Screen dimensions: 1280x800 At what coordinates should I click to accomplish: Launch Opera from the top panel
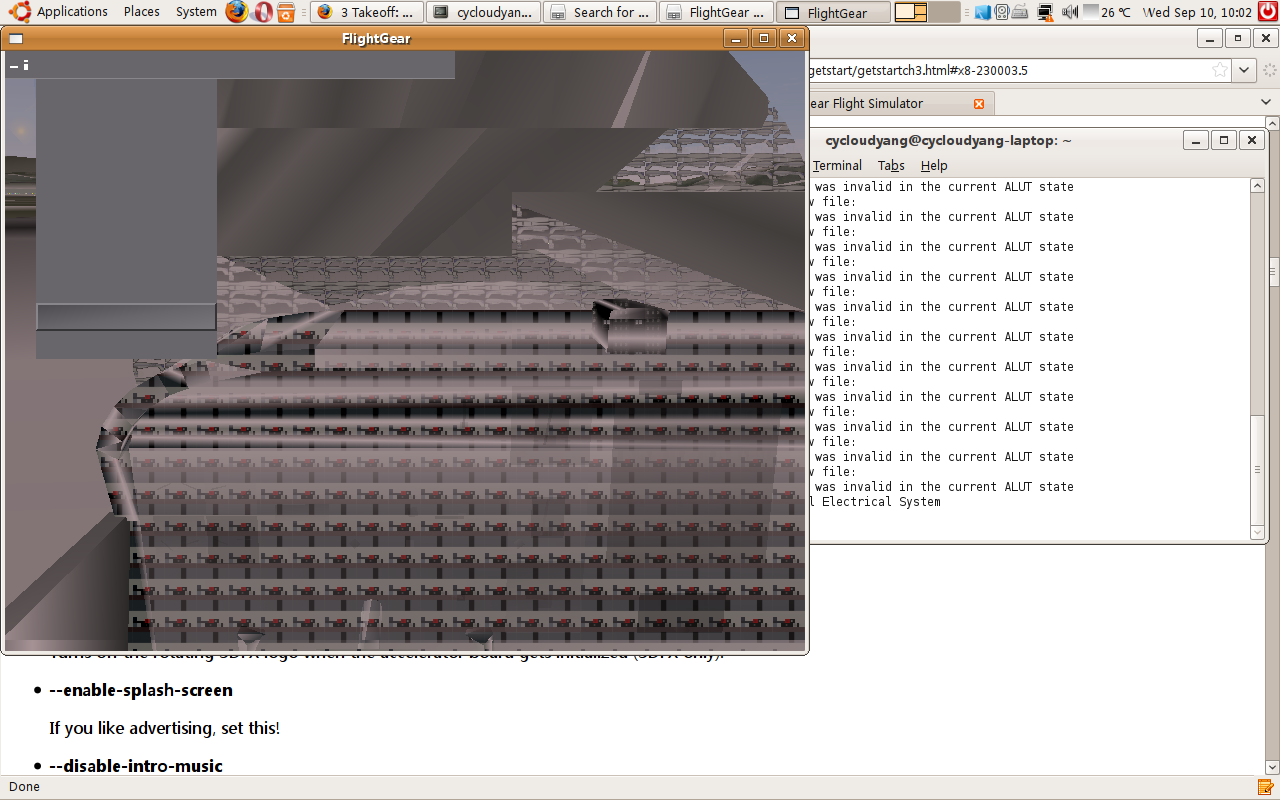(x=262, y=12)
